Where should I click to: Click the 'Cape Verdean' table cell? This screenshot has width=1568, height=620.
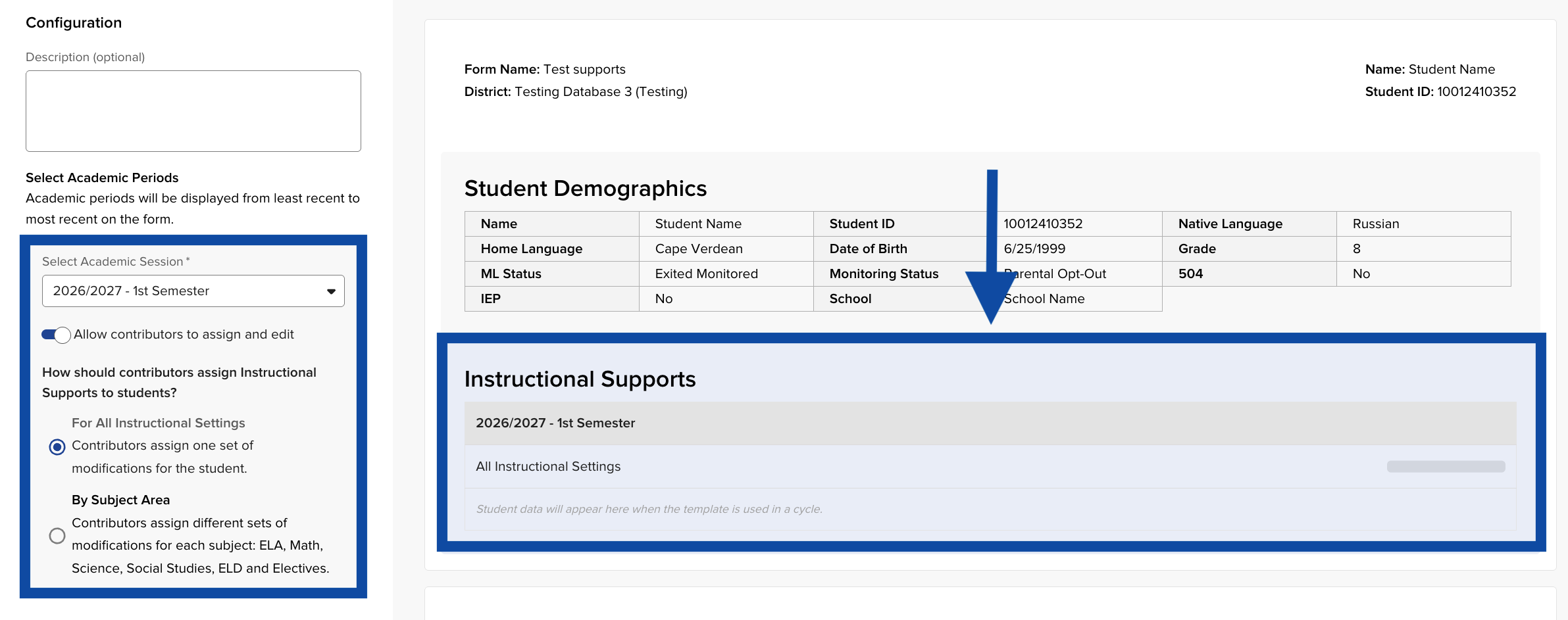pyautogui.click(x=726, y=249)
